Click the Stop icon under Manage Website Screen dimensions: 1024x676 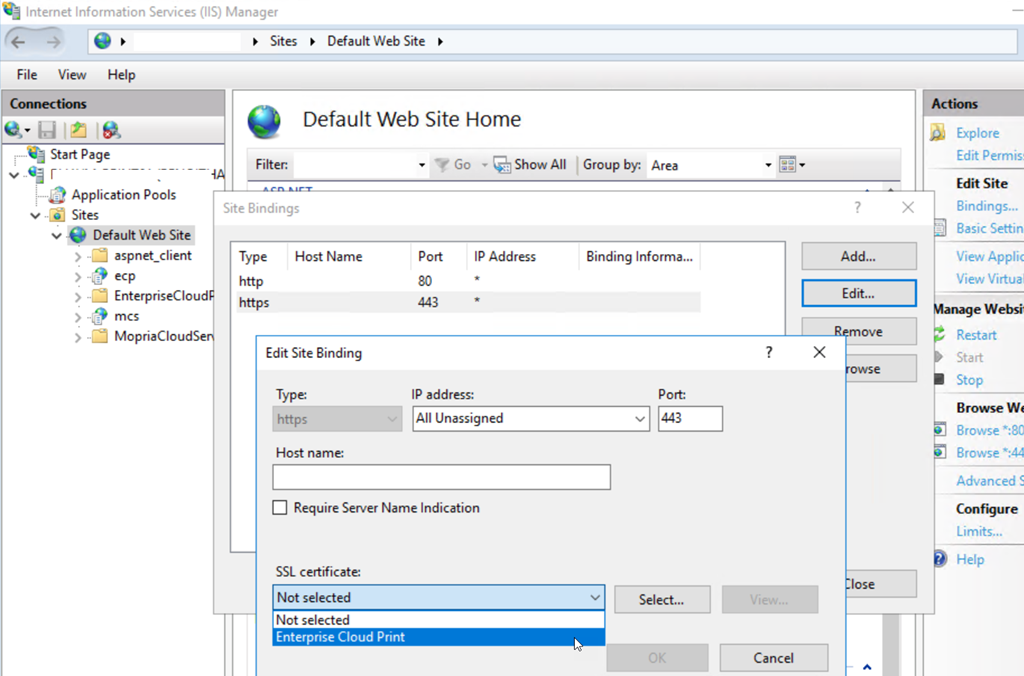click(939, 380)
